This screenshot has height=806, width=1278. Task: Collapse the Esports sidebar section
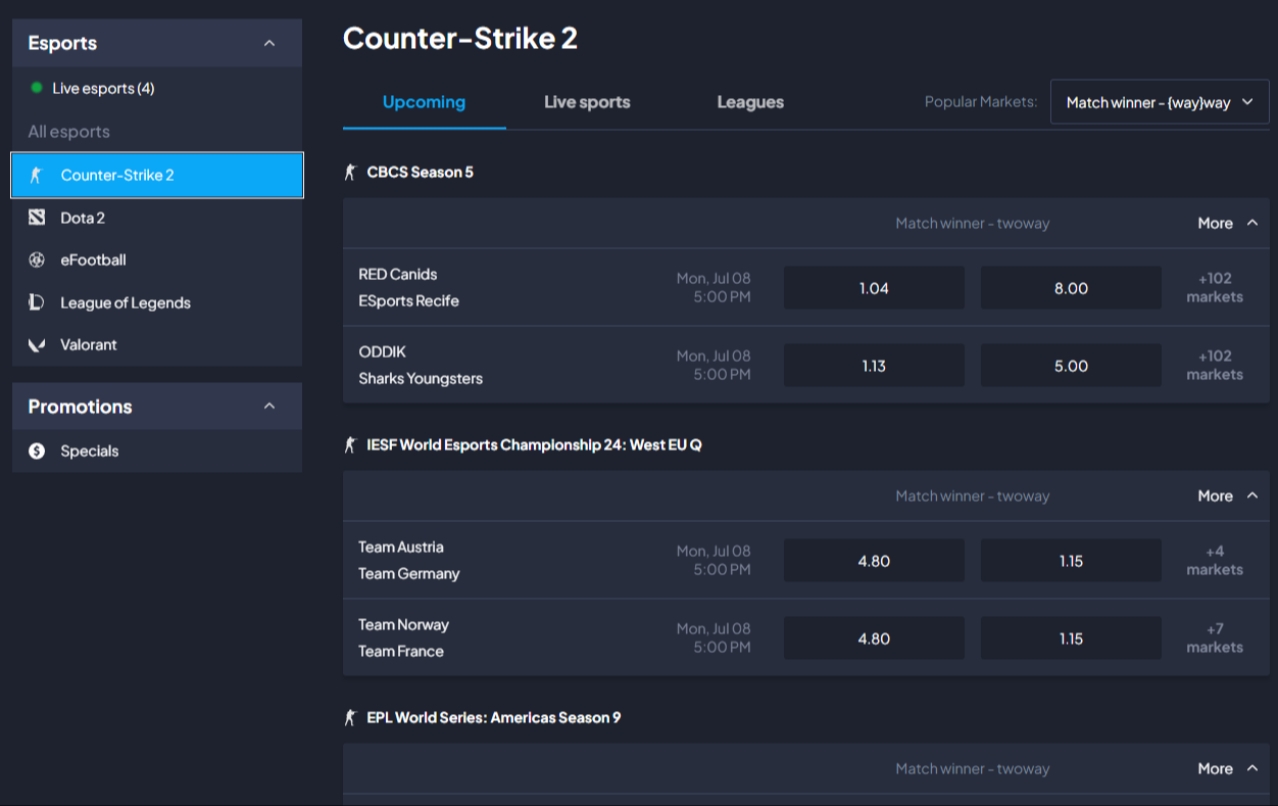(269, 43)
